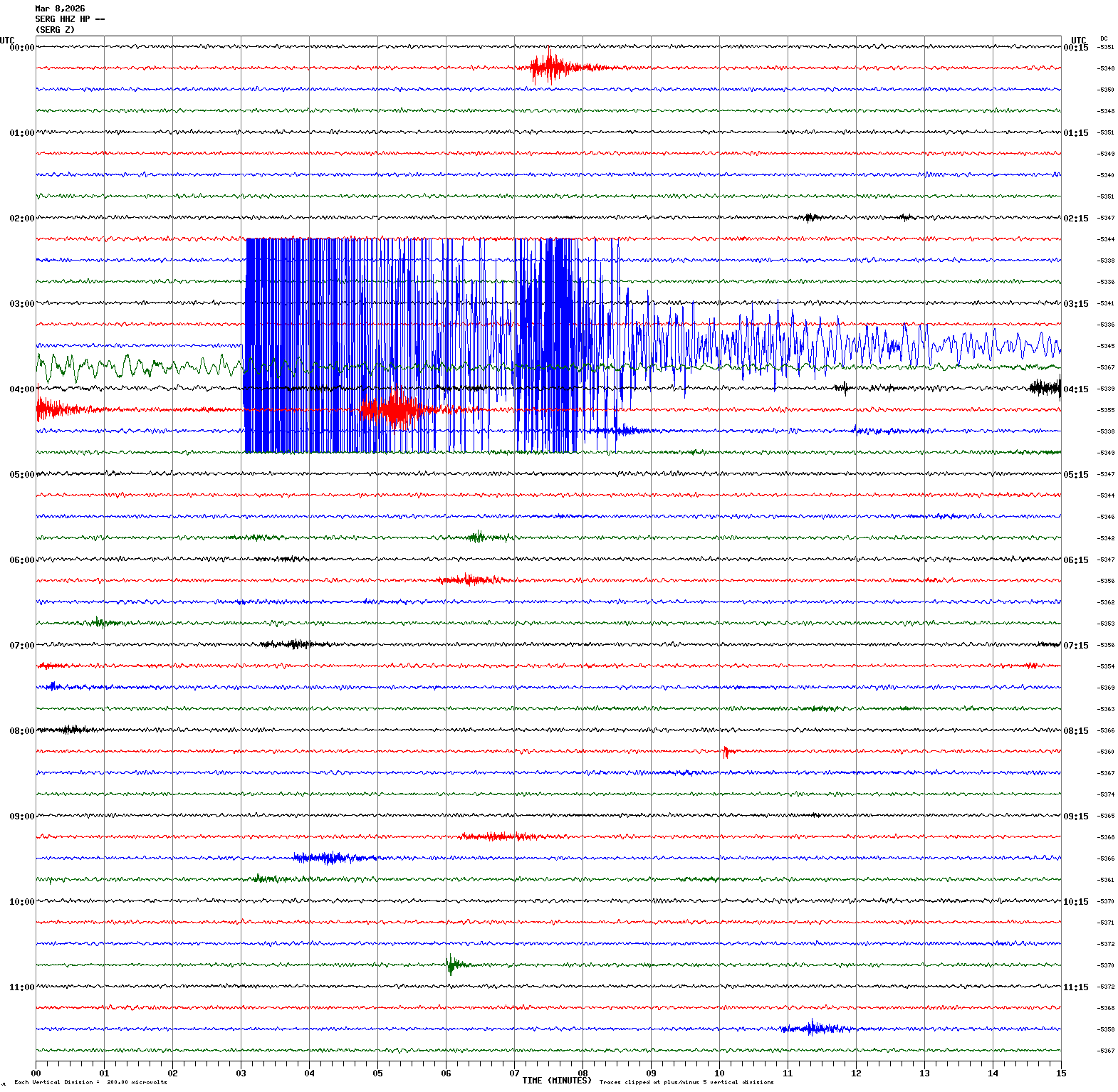Click minute 15 tick on bottom axis
This screenshot has width=1118, height=1092.
point(1060,1073)
